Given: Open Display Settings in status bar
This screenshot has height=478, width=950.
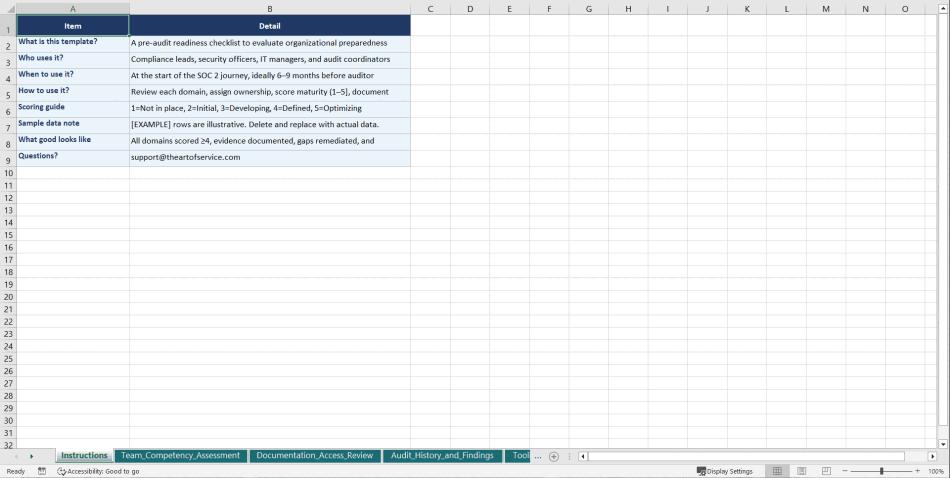Looking at the screenshot, I should point(725,471).
